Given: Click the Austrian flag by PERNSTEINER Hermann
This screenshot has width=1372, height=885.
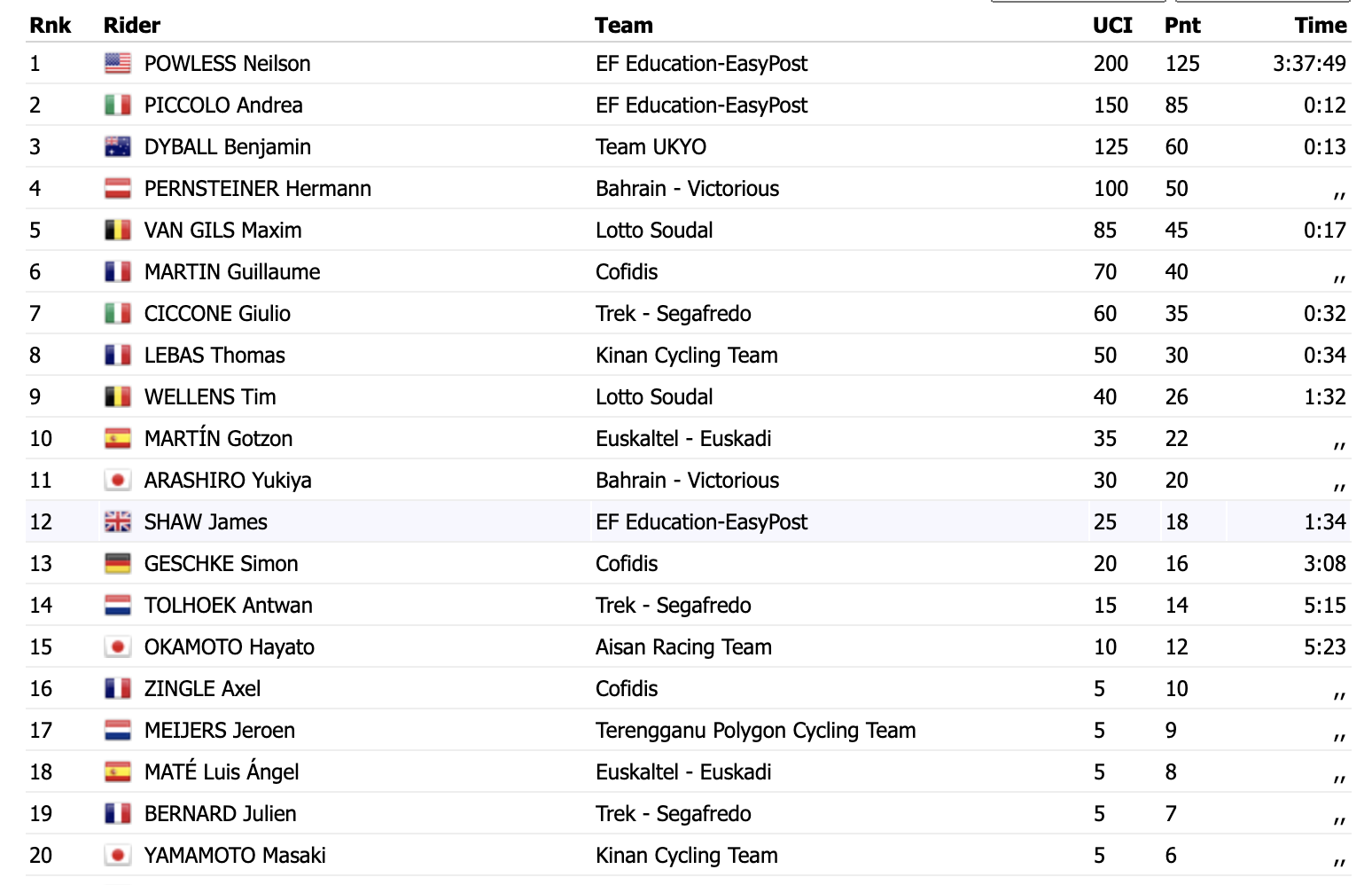Looking at the screenshot, I should coord(118,188).
